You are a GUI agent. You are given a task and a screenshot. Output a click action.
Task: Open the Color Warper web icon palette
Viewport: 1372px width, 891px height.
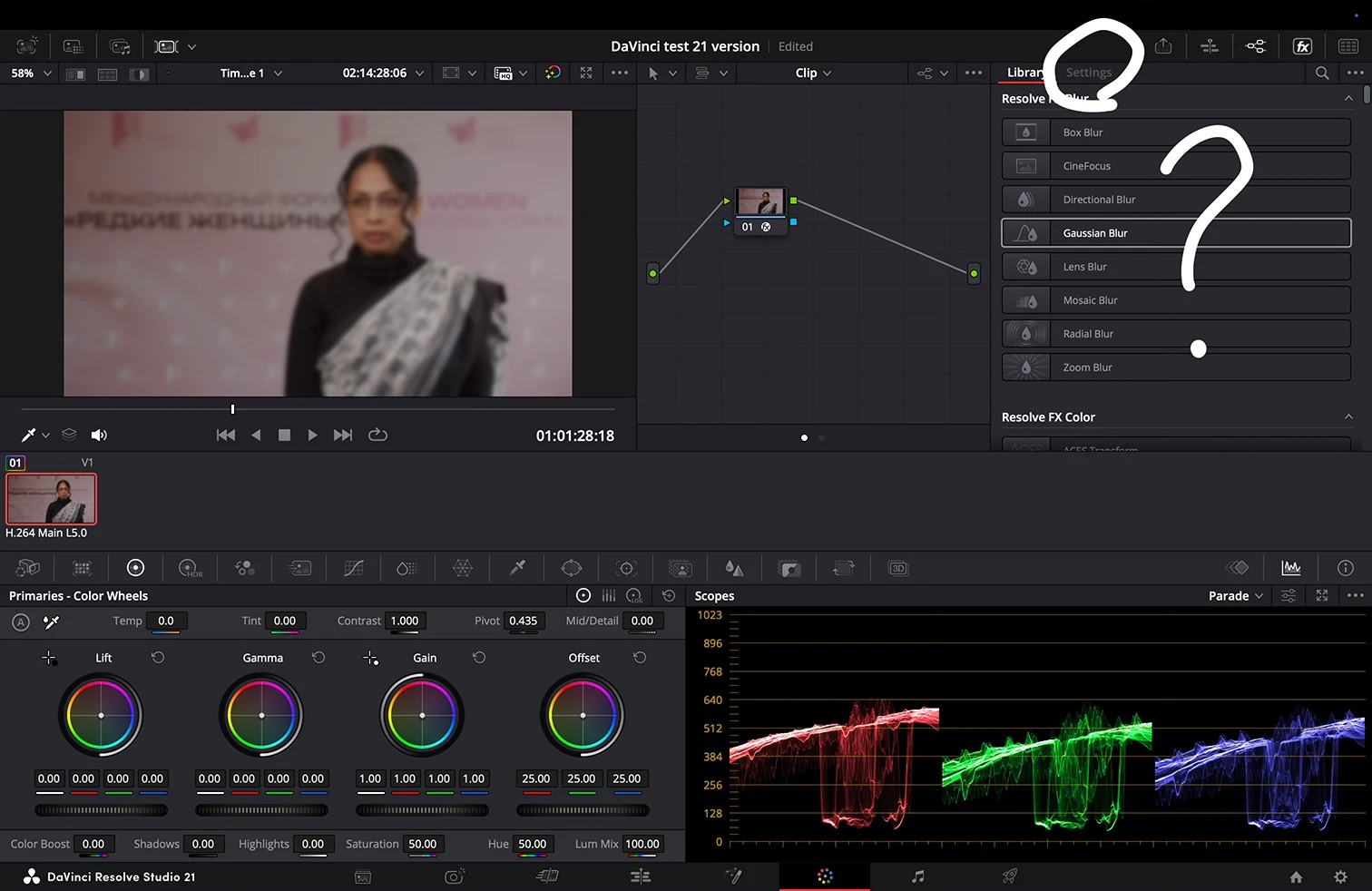click(463, 568)
